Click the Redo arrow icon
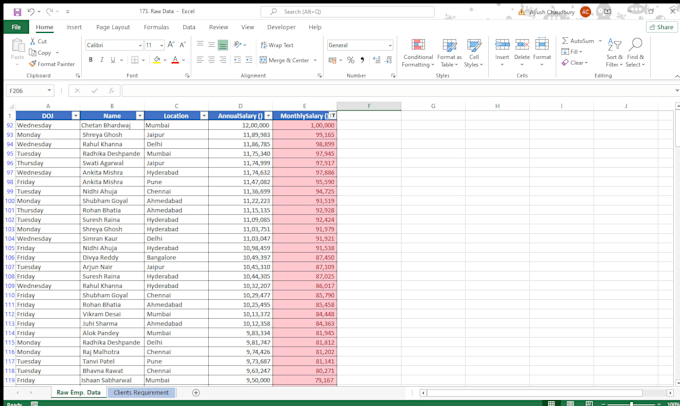Screen dimensions: 680x406 click(x=49, y=12)
